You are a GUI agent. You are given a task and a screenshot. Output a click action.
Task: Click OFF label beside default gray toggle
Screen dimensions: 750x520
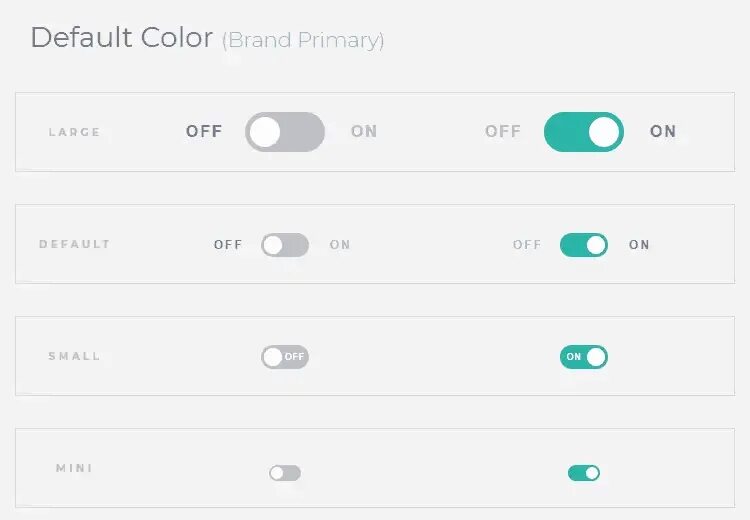[228, 245]
